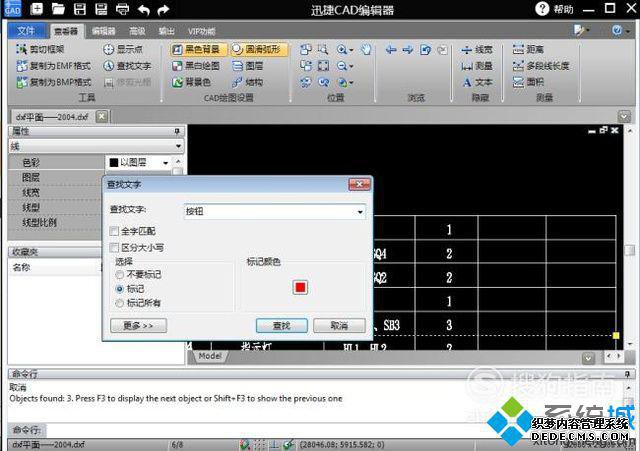This screenshot has height=451, width=640.
Task: Select 标记 radio option
Action: coord(120,289)
